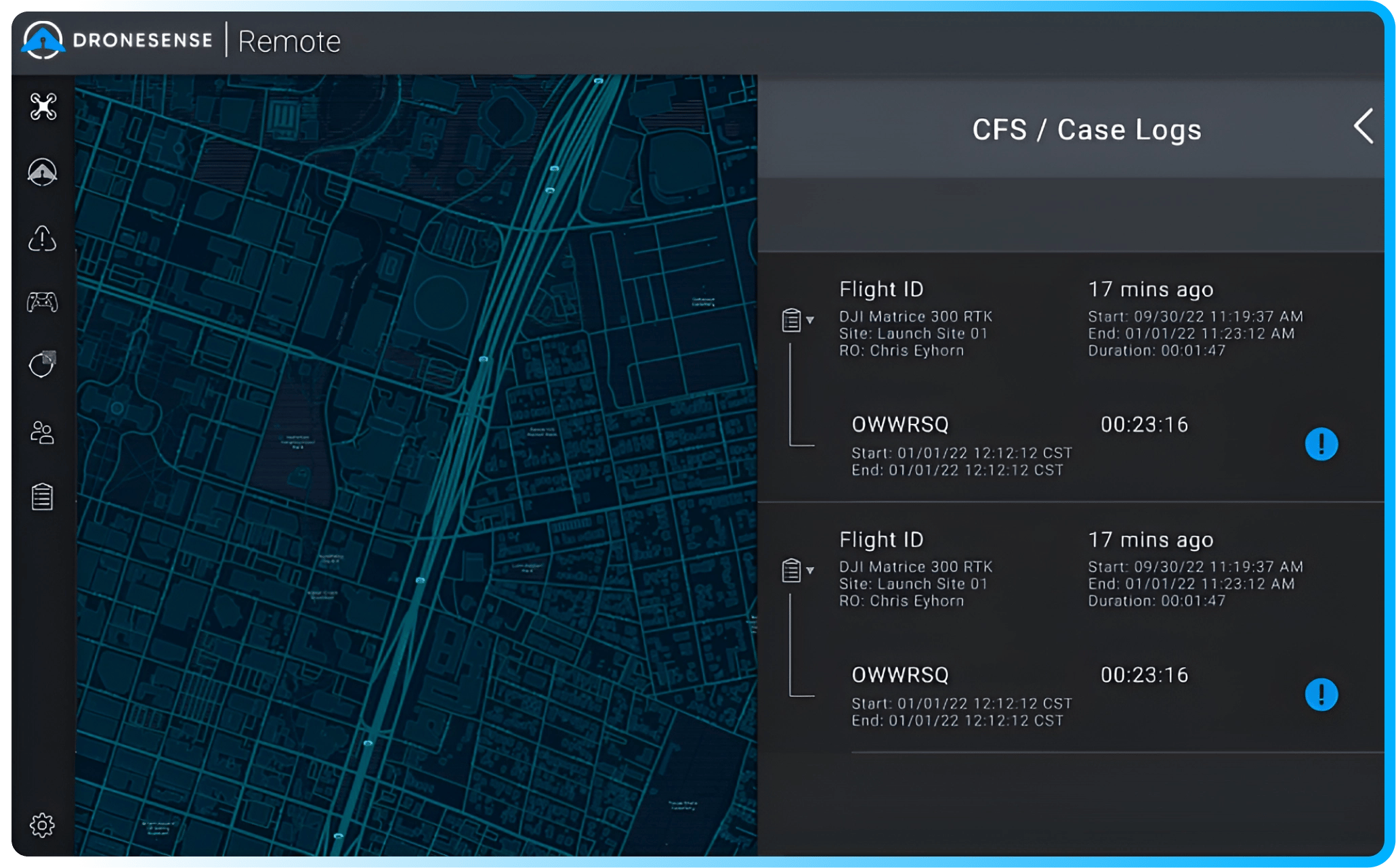The height and width of the screenshot is (868, 1396).
Task: Click the map marker at top of highway
Action: (x=598, y=81)
